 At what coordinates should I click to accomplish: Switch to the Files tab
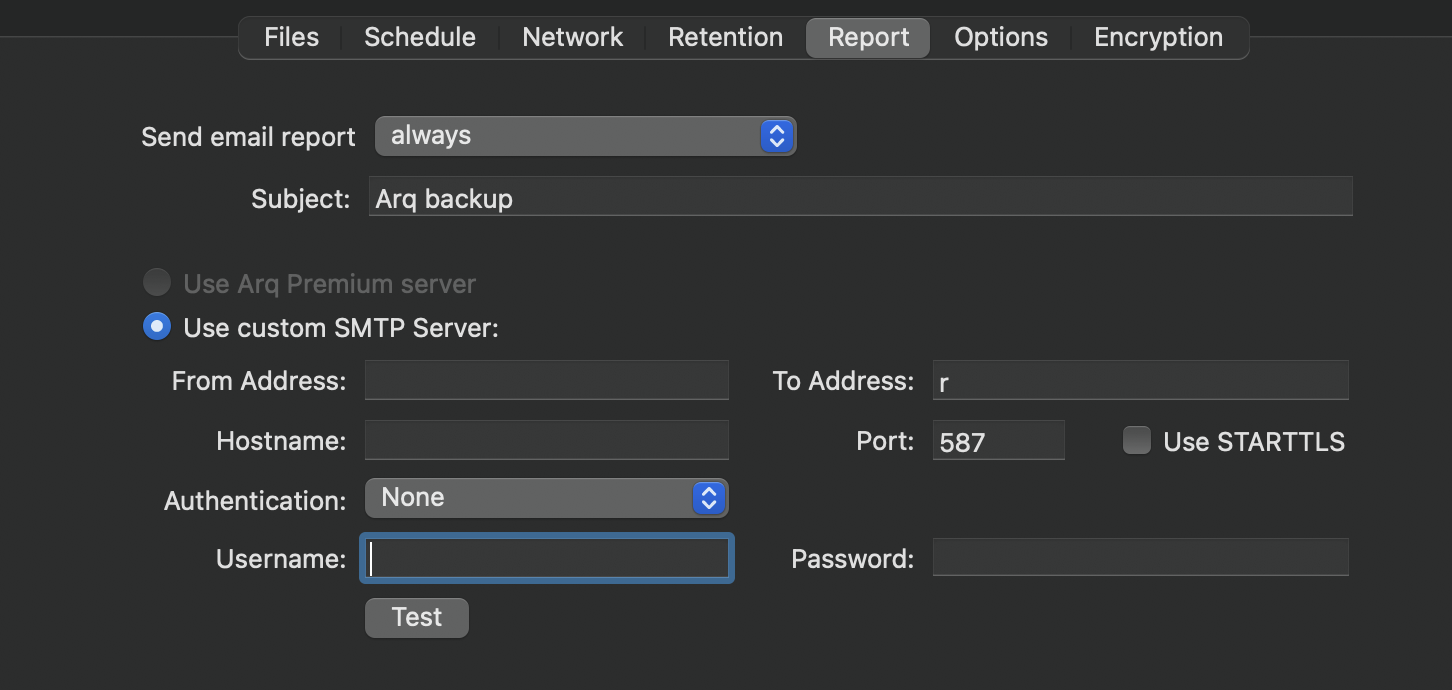pos(291,38)
